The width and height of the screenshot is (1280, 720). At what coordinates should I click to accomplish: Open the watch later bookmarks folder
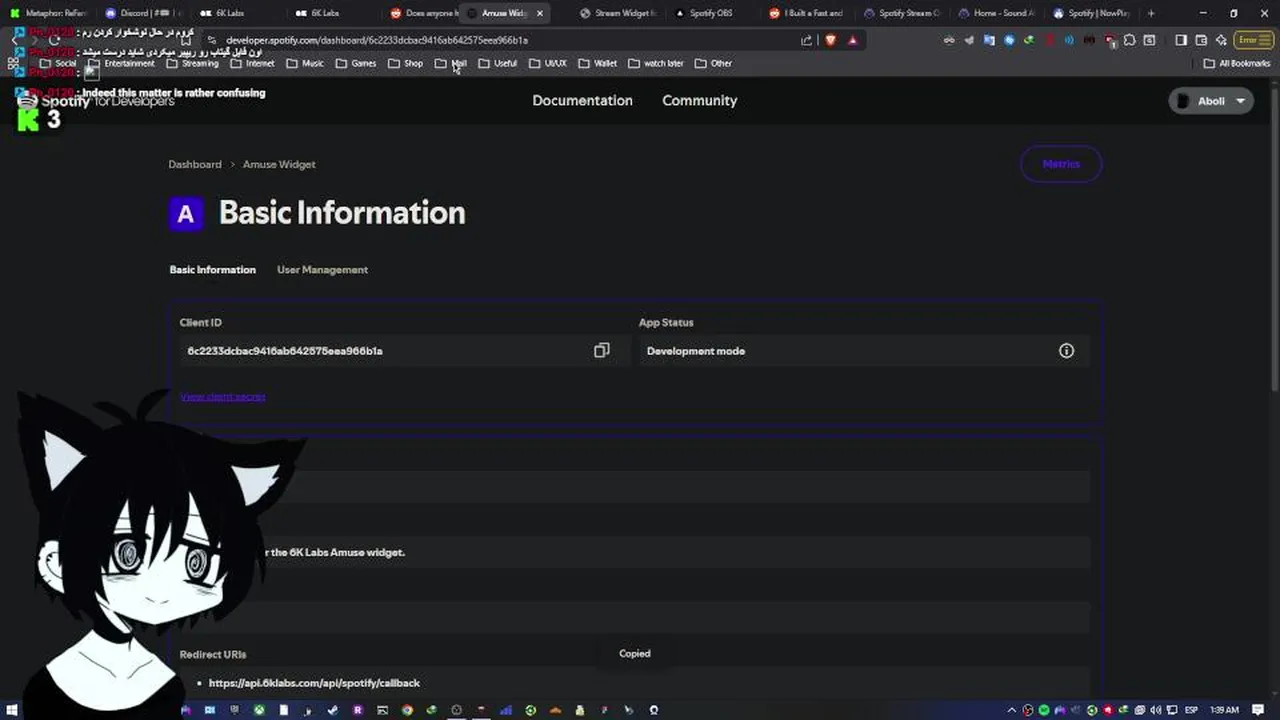pyautogui.click(x=655, y=63)
